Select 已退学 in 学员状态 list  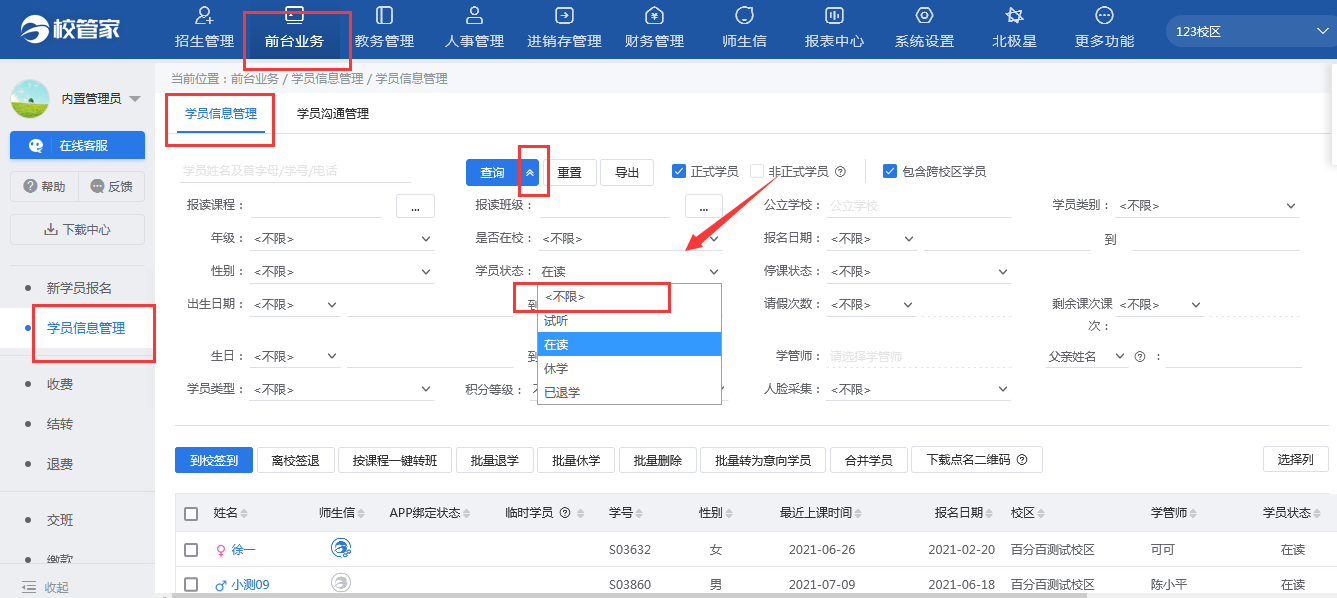pyautogui.click(x=629, y=392)
